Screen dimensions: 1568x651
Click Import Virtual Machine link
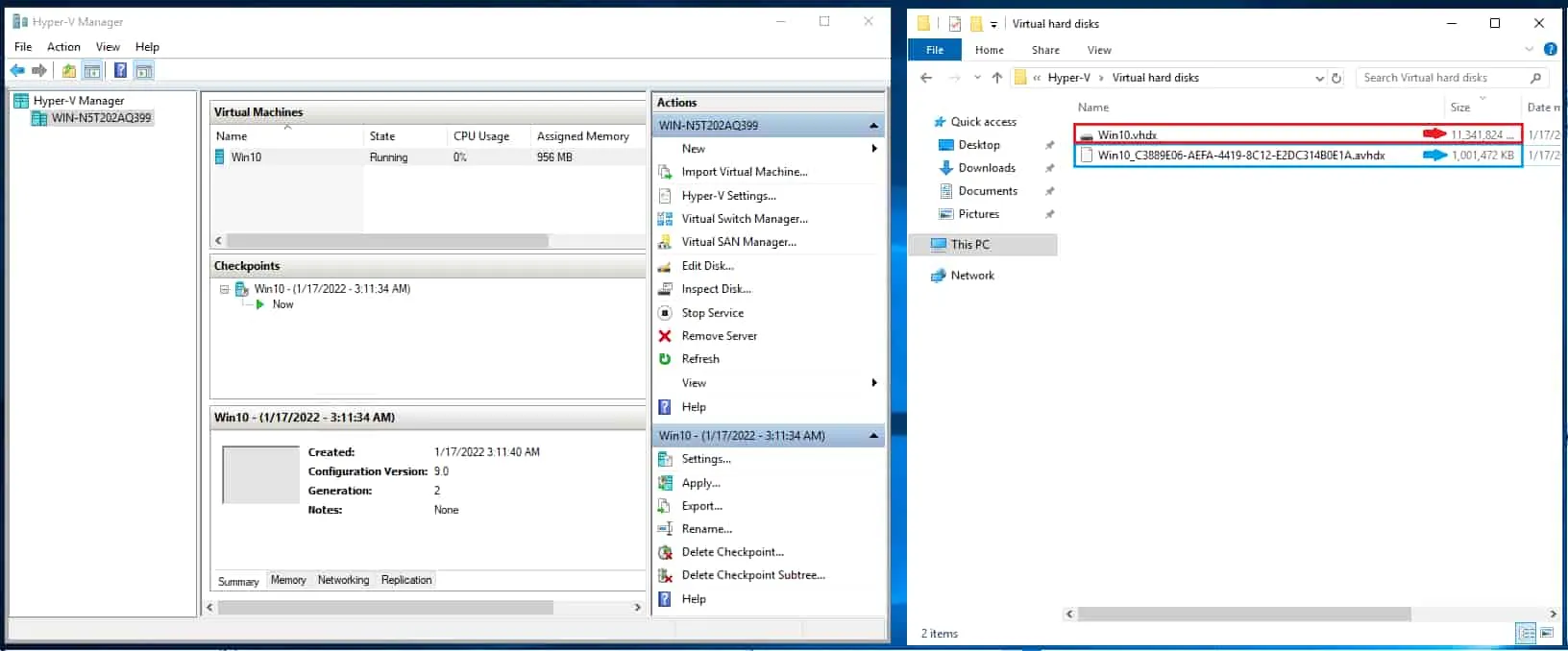coord(744,172)
